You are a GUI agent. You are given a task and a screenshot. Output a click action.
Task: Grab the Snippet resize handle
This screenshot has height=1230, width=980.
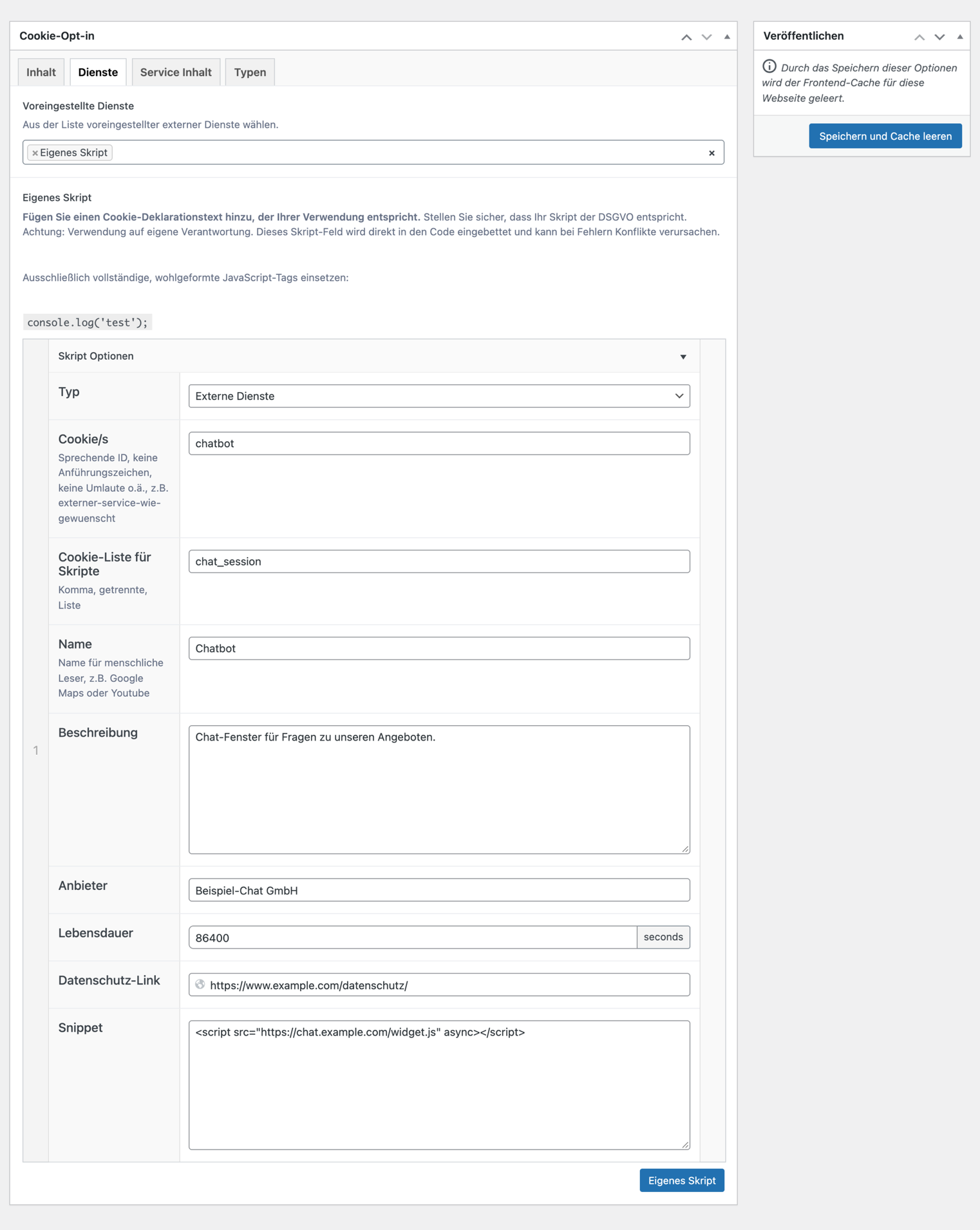click(685, 1144)
